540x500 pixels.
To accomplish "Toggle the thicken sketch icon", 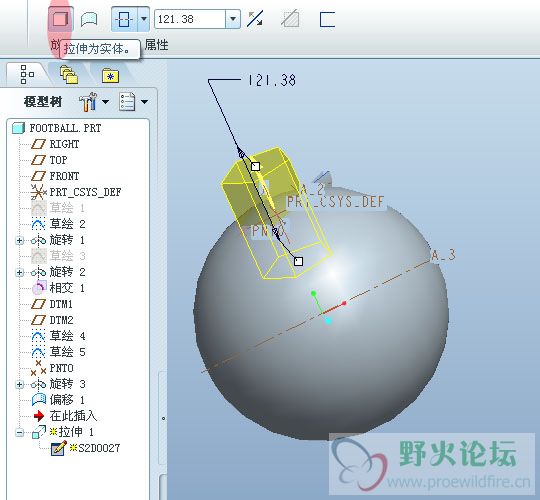I will coord(327,19).
